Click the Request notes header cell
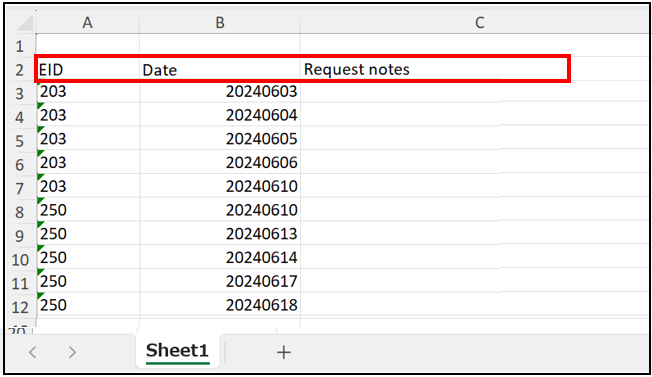The image size is (652, 377). [x=474, y=69]
